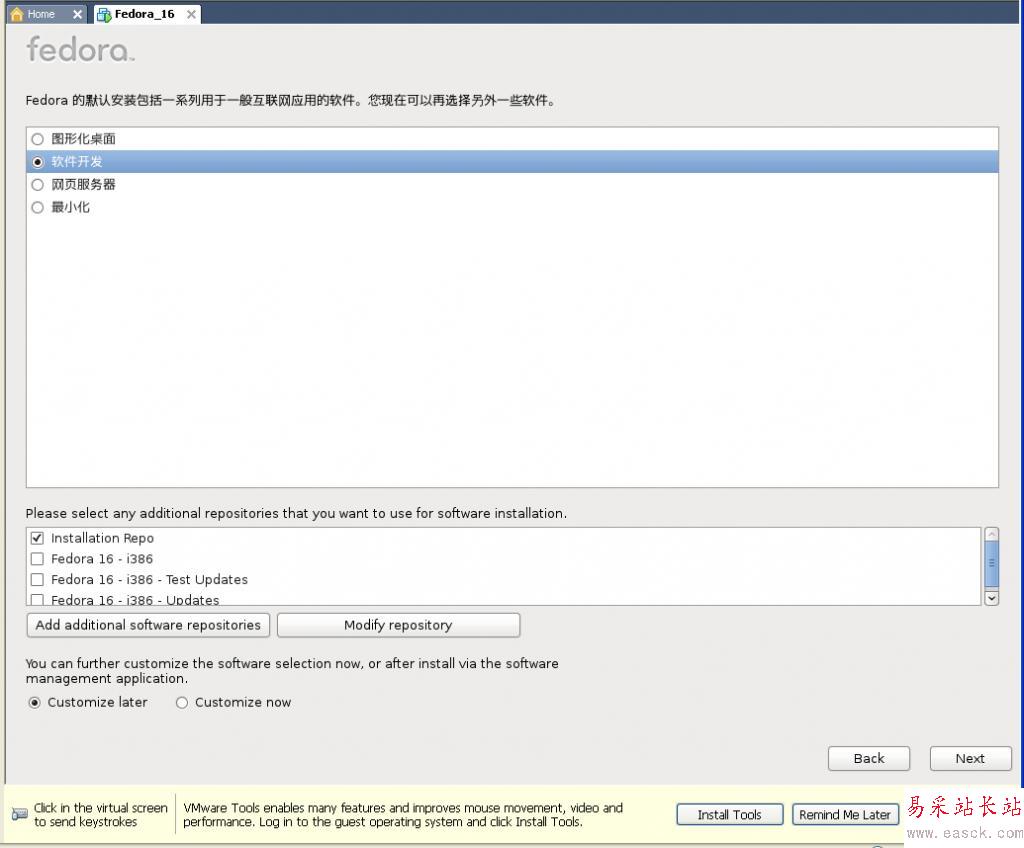Select the 网页服务器 radio option

(38, 185)
